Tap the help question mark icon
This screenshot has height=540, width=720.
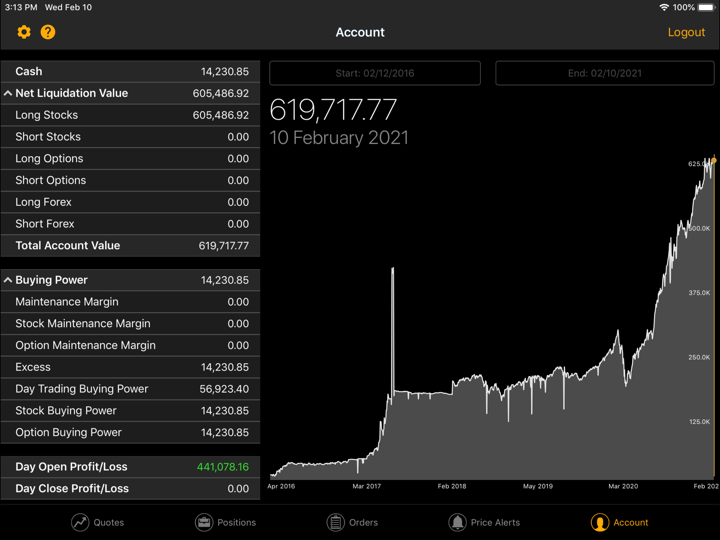[48, 32]
